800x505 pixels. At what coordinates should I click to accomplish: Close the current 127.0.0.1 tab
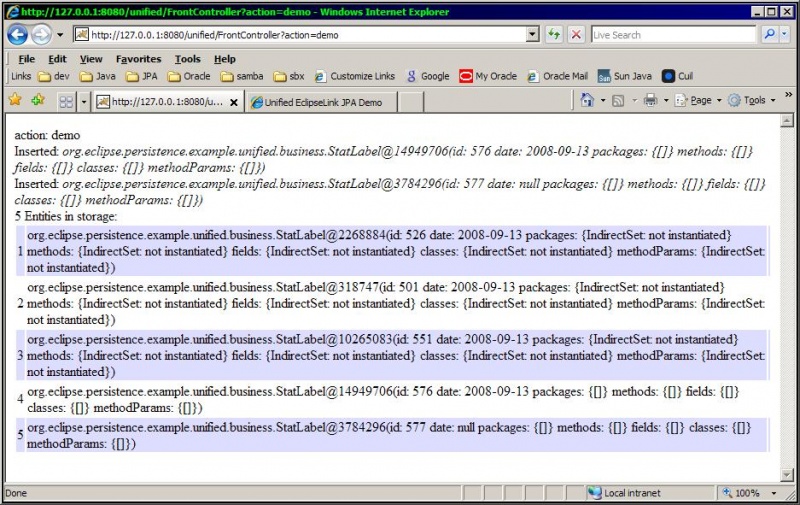[x=234, y=103]
